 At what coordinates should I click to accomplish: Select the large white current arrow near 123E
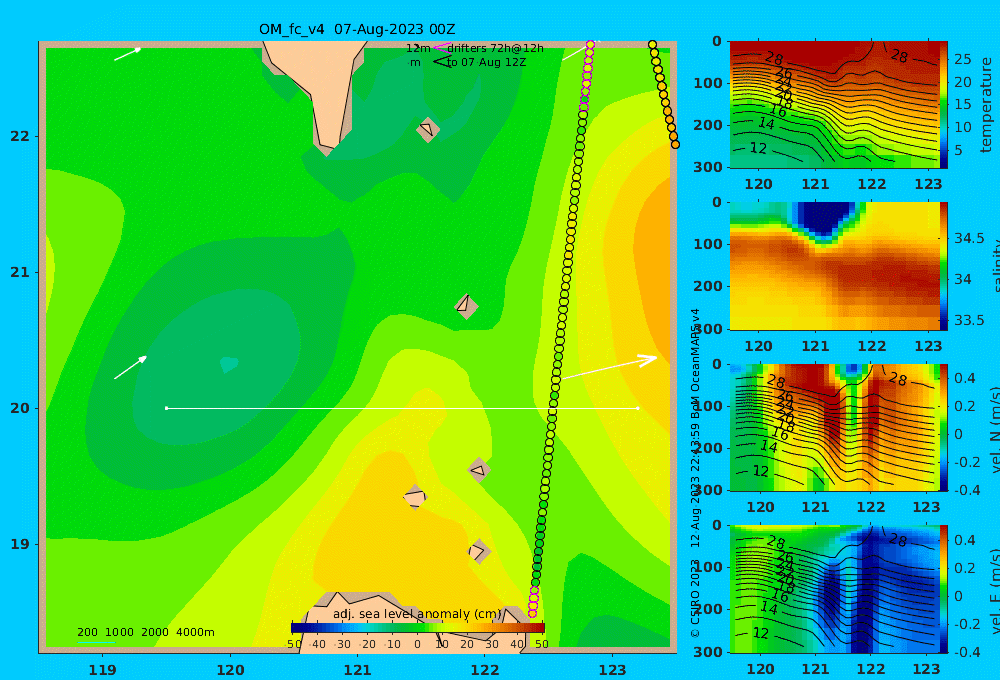[610, 368]
